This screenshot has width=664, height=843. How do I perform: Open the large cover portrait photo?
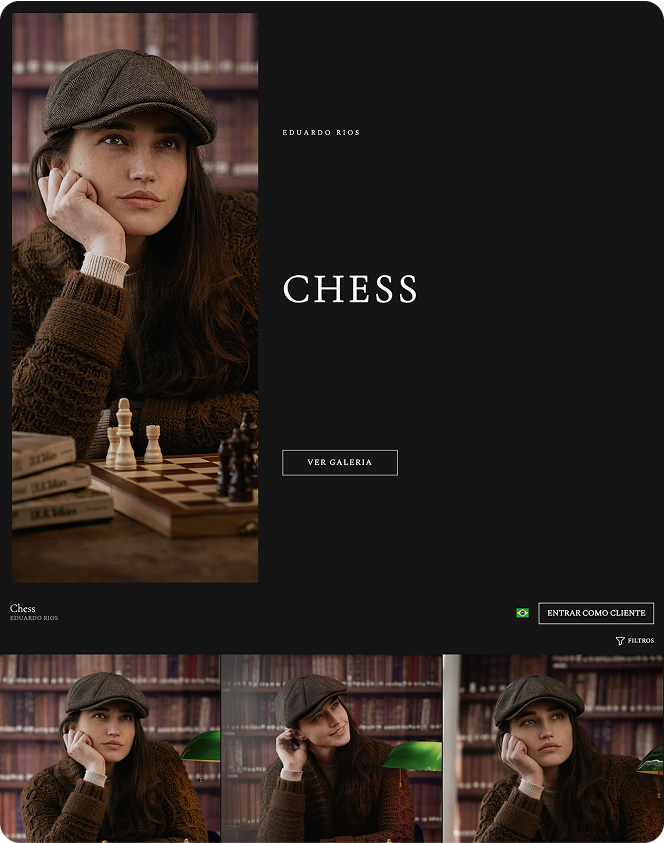click(135, 297)
